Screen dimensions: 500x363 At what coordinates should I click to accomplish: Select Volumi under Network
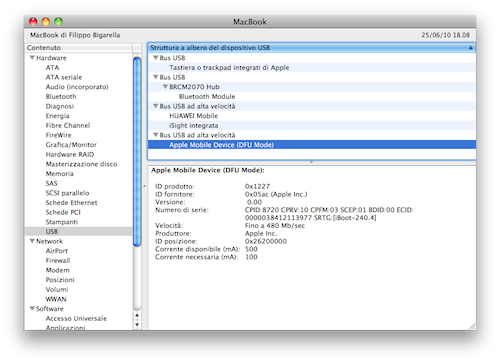[57, 289]
